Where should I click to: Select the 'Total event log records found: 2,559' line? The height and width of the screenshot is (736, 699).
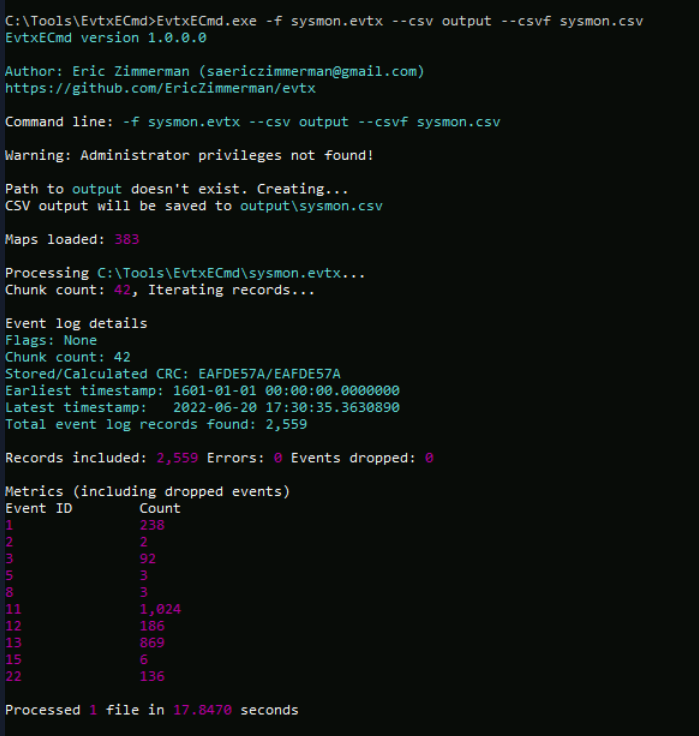(x=156, y=424)
